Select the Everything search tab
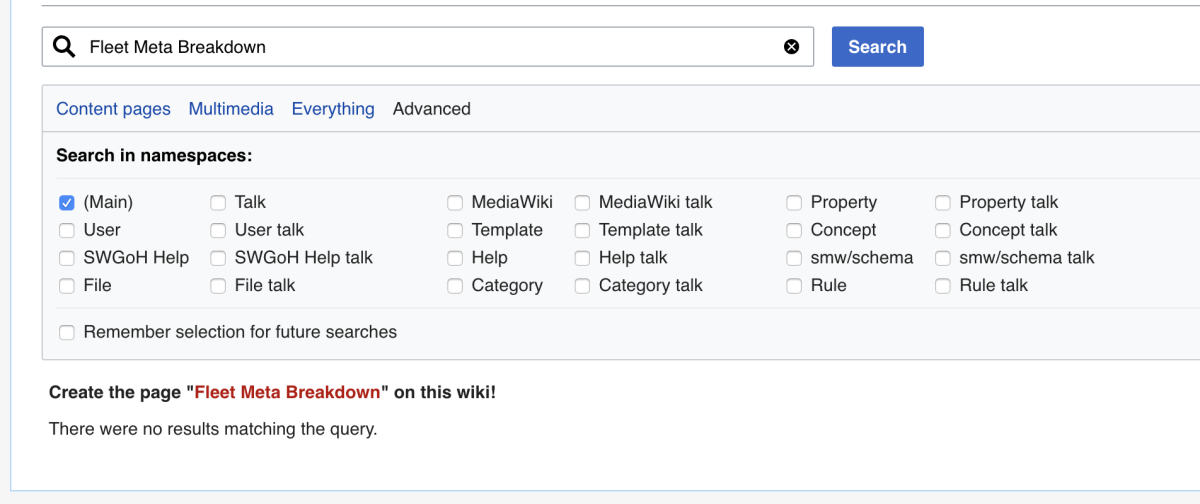This screenshot has width=1200, height=504. (333, 109)
